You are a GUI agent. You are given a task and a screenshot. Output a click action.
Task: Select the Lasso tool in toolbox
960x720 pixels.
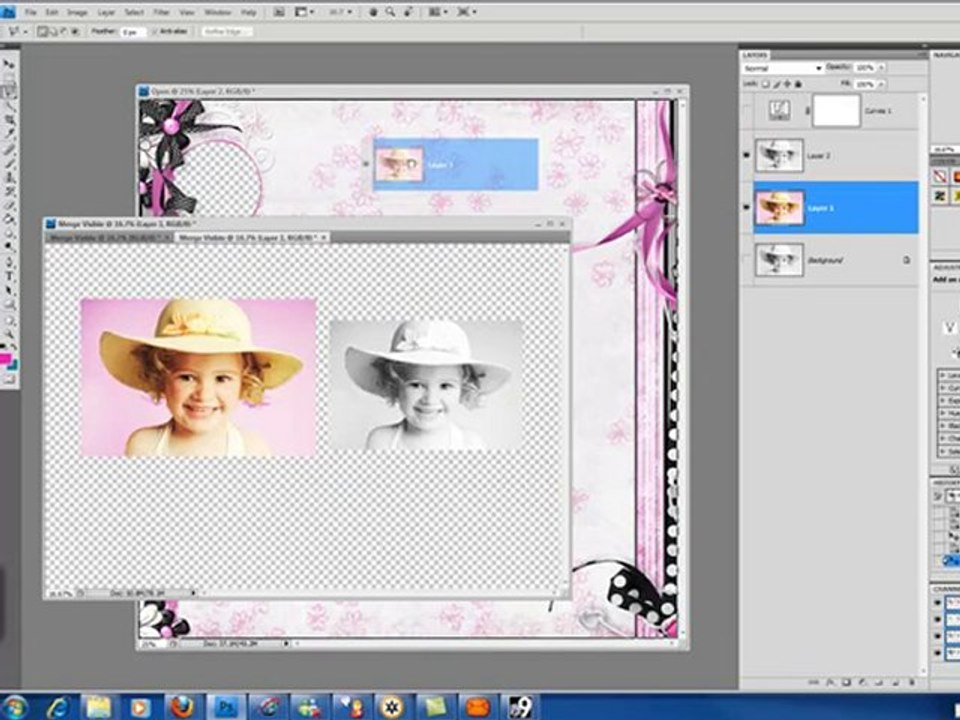pyautogui.click(x=9, y=92)
